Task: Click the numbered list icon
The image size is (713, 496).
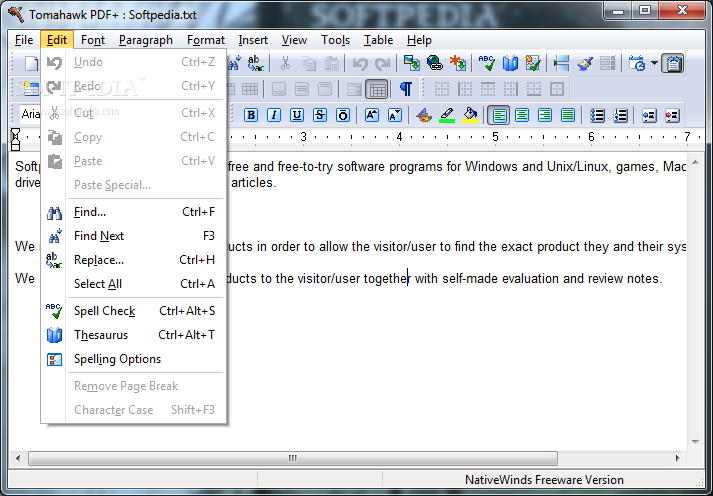Action: tap(620, 115)
